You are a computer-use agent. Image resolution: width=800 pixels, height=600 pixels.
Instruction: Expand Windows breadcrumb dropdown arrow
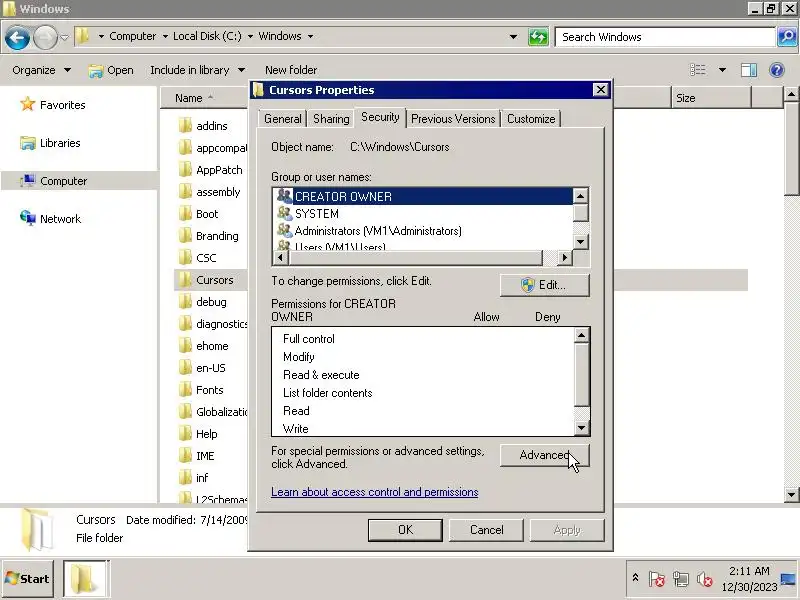point(310,36)
